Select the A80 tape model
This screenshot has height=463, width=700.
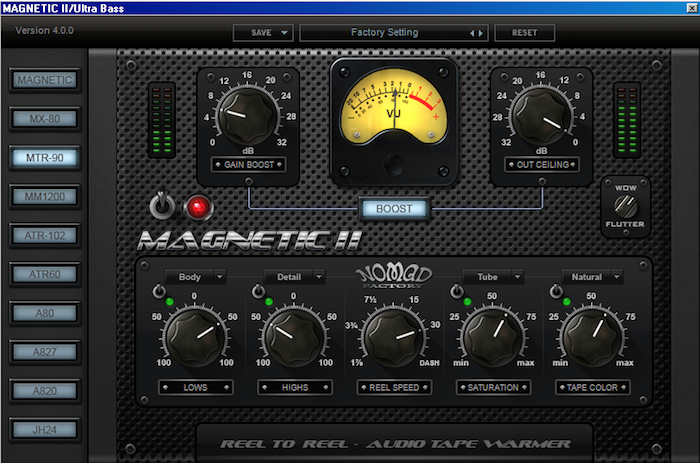[45, 313]
